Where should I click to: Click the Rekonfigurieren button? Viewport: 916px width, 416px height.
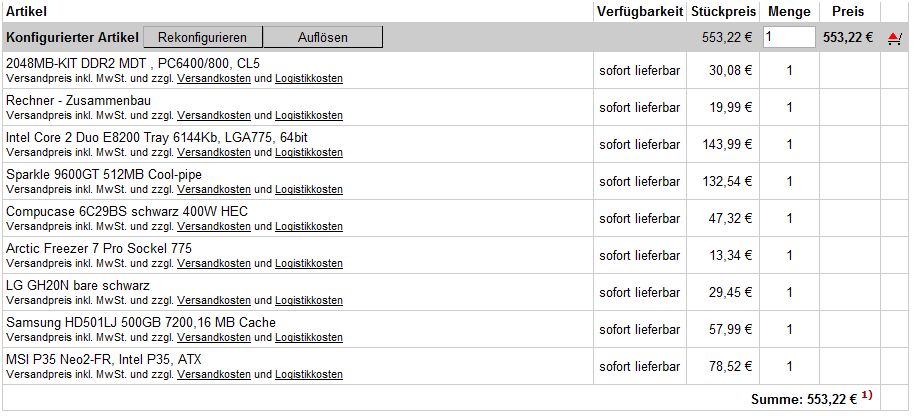[203, 37]
